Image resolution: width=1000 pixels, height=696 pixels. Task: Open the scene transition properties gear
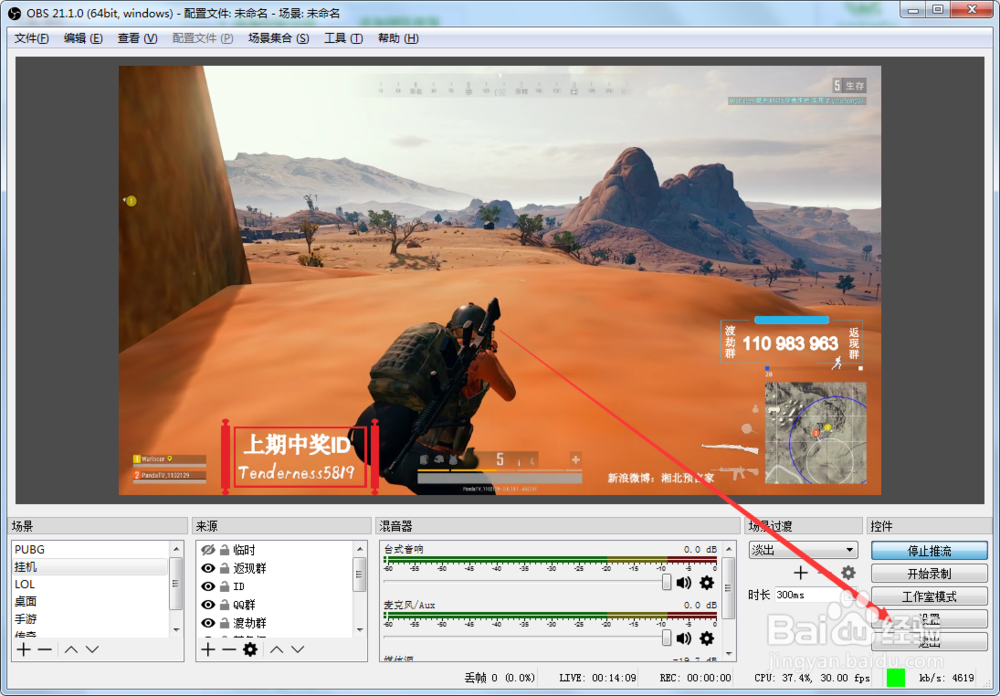point(848,573)
